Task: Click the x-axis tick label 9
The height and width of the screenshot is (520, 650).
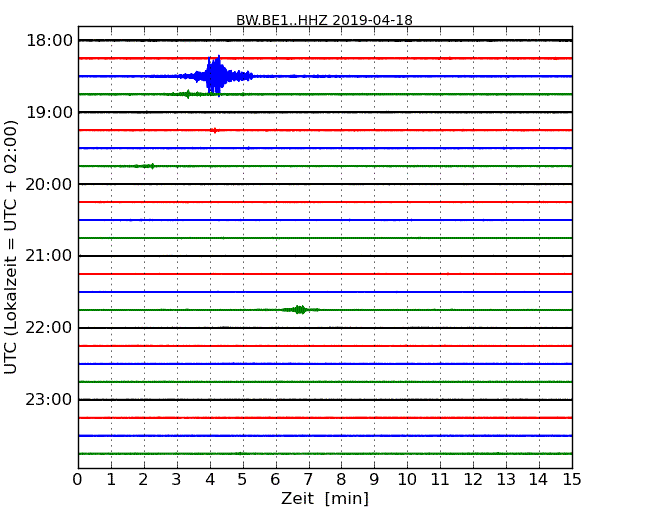Action: (x=374, y=479)
